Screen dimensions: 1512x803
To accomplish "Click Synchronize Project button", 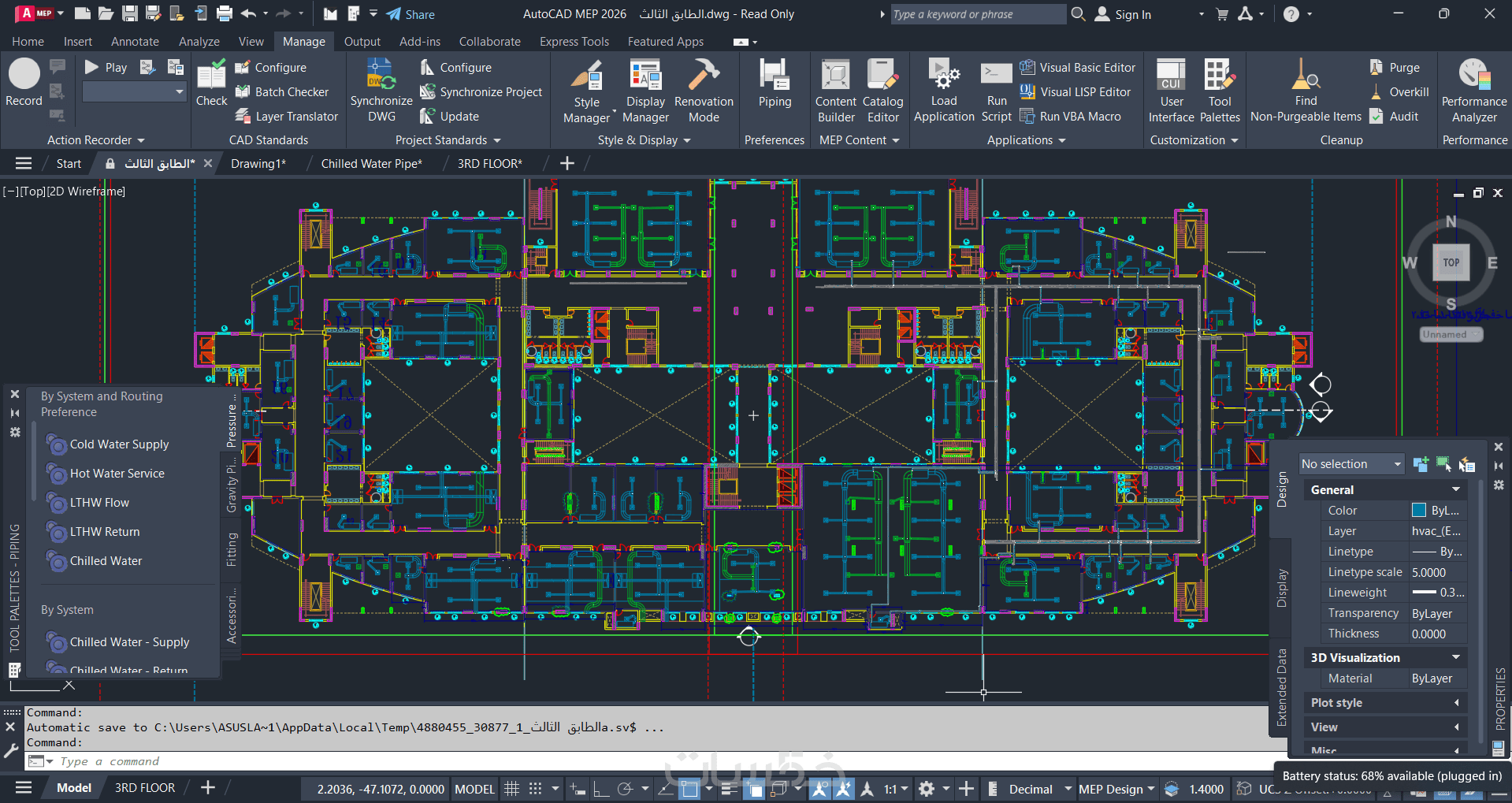I will [x=481, y=92].
